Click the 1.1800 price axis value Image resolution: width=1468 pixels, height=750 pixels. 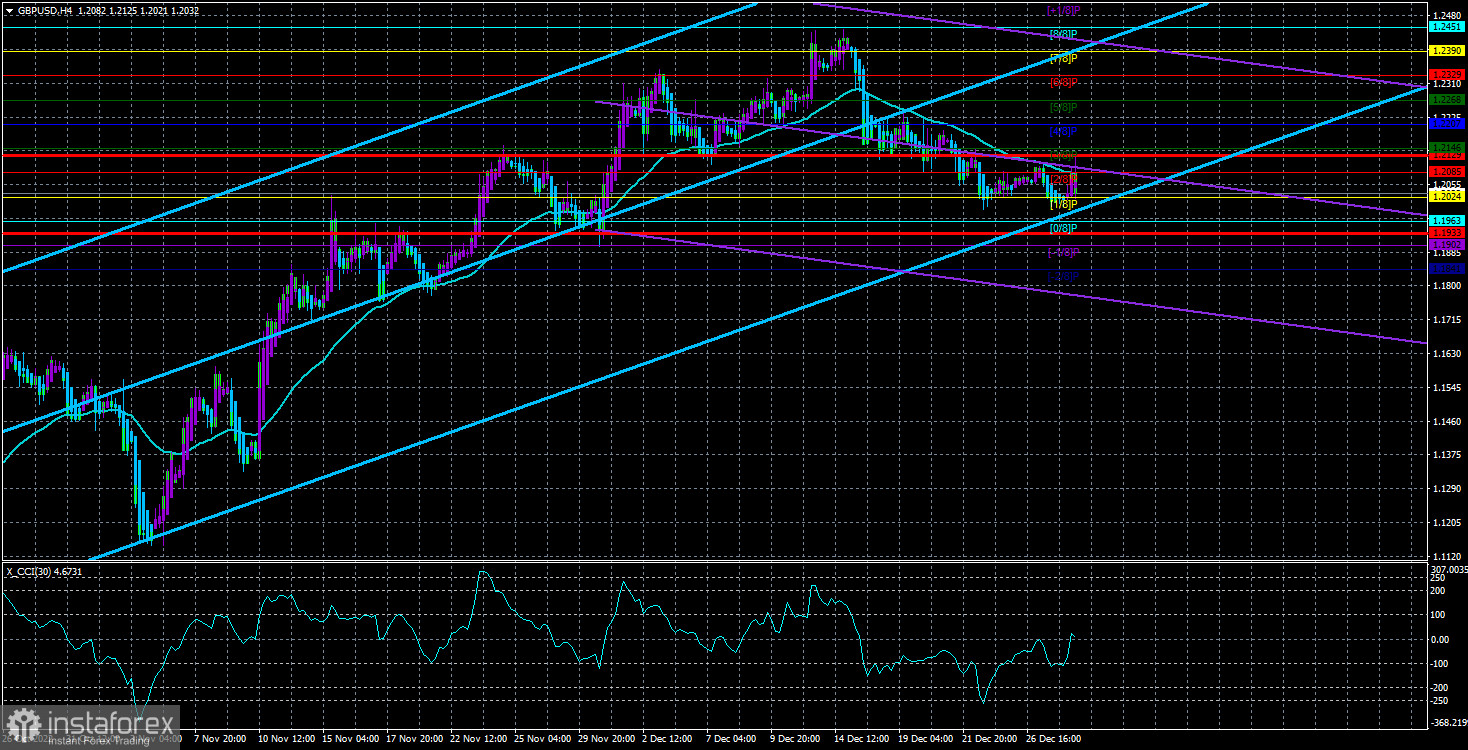click(x=1447, y=286)
